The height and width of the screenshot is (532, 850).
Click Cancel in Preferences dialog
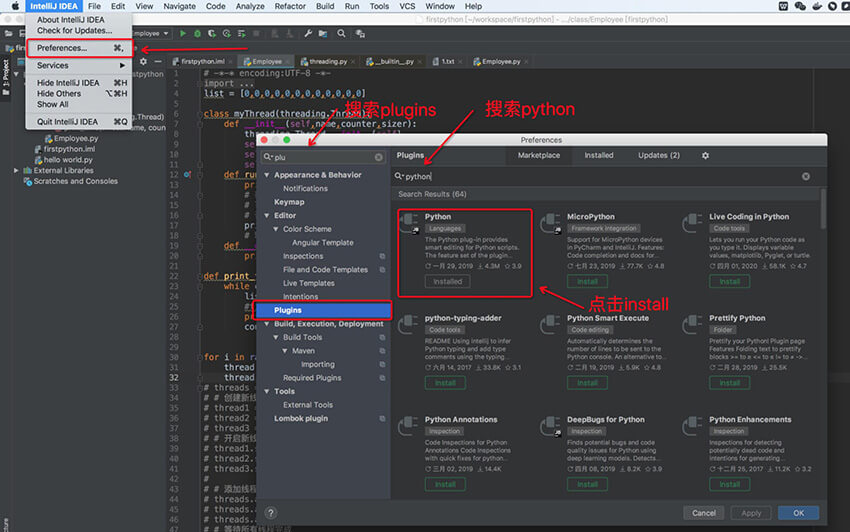click(704, 513)
